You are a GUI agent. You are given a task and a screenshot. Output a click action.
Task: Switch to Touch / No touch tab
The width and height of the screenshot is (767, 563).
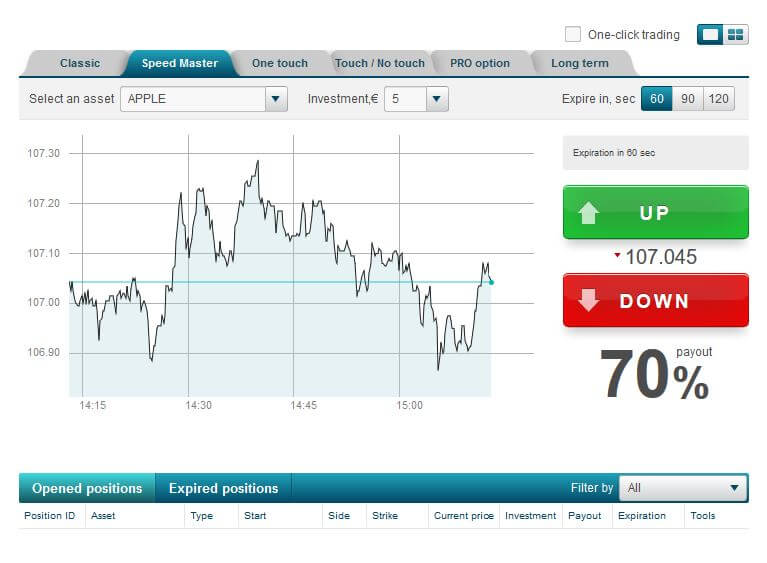pyautogui.click(x=380, y=64)
